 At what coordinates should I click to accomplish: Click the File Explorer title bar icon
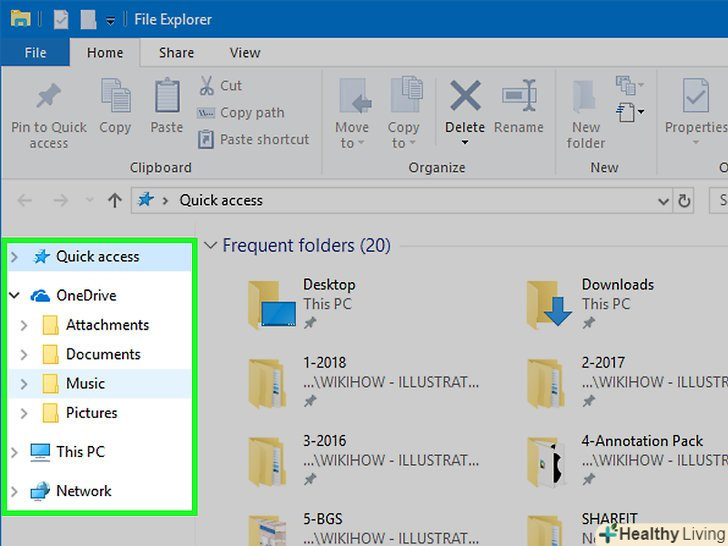pyautogui.click(x=20, y=19)
